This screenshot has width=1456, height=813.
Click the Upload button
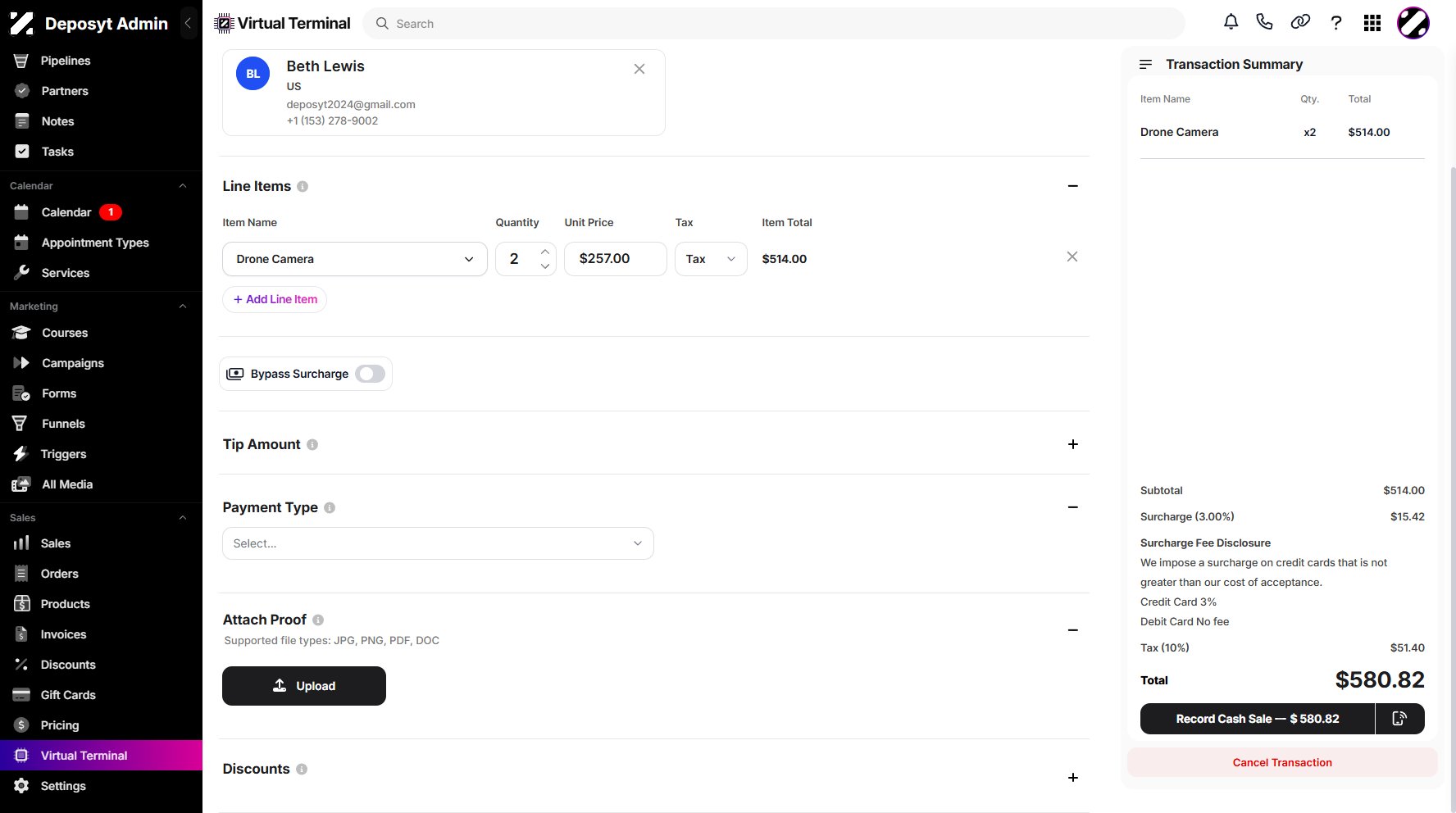click(304, 686)
